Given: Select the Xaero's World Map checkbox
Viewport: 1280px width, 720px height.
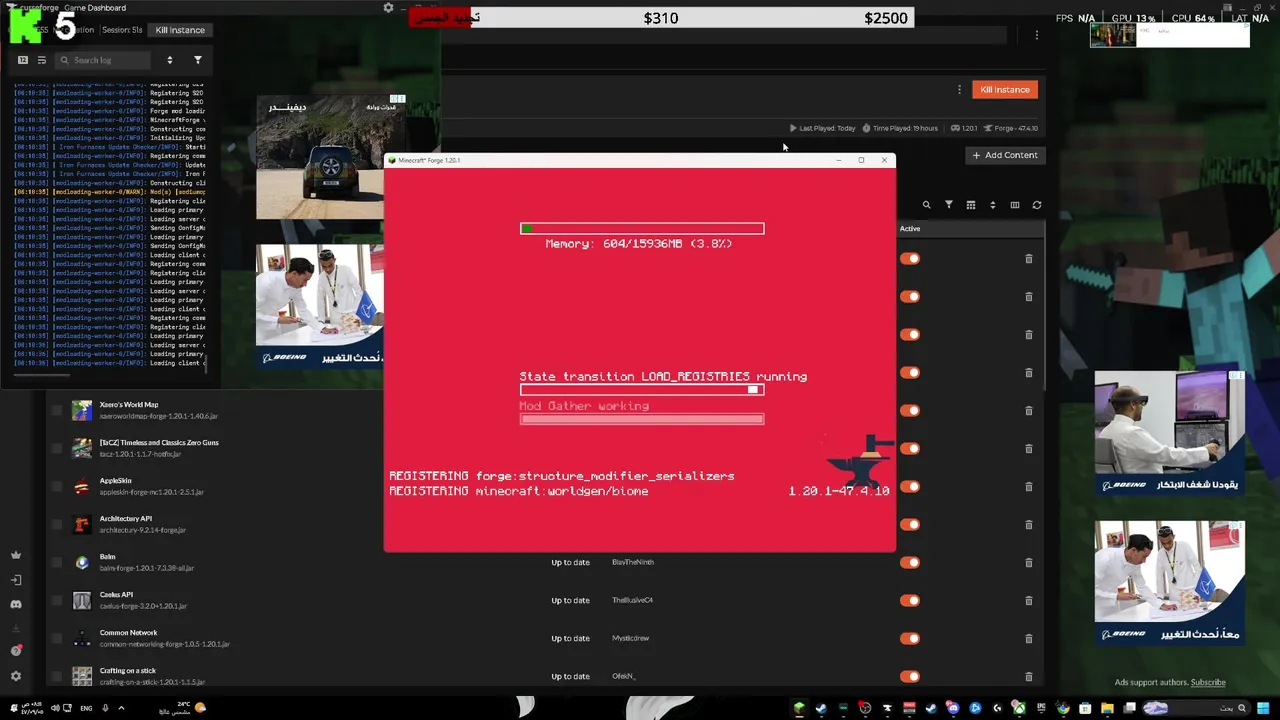Looking at the screenshot, I should [x=56, y=410].
